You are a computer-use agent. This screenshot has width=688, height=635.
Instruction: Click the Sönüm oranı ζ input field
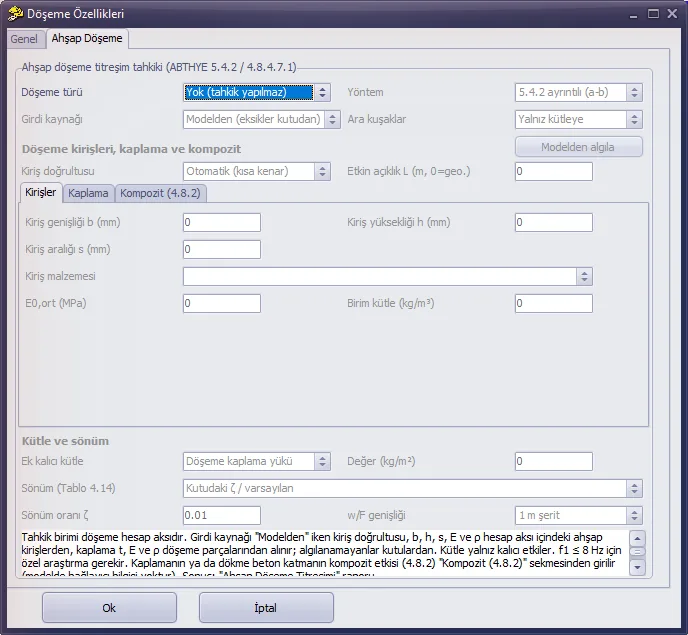222,515
